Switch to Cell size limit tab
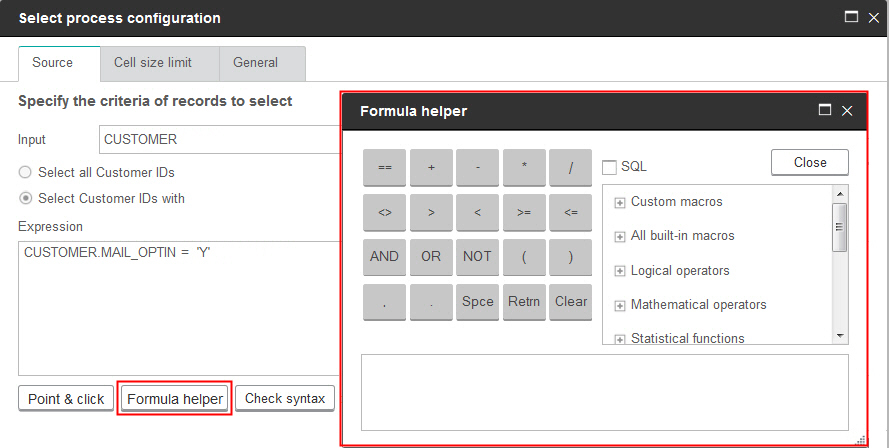The image size is (889, 448). click(x=159, y=62)
